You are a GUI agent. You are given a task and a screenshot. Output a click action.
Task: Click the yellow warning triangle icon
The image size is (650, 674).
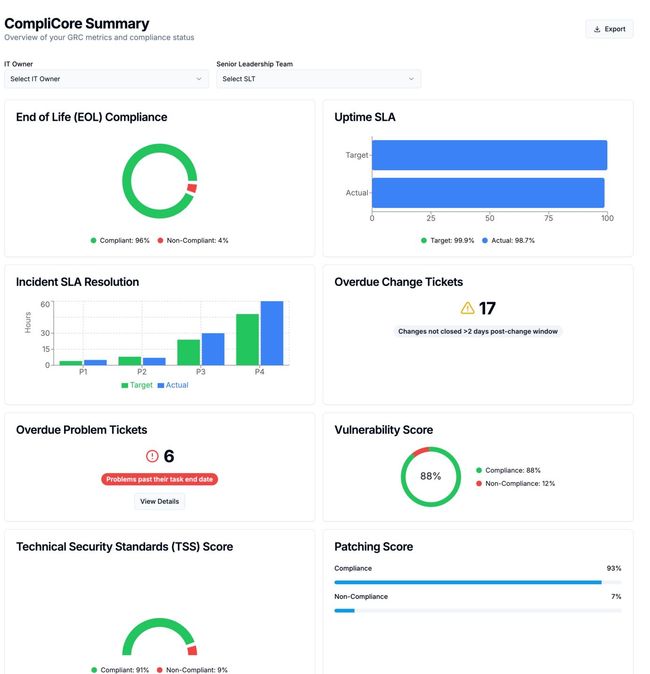click(x=467, y=309)
